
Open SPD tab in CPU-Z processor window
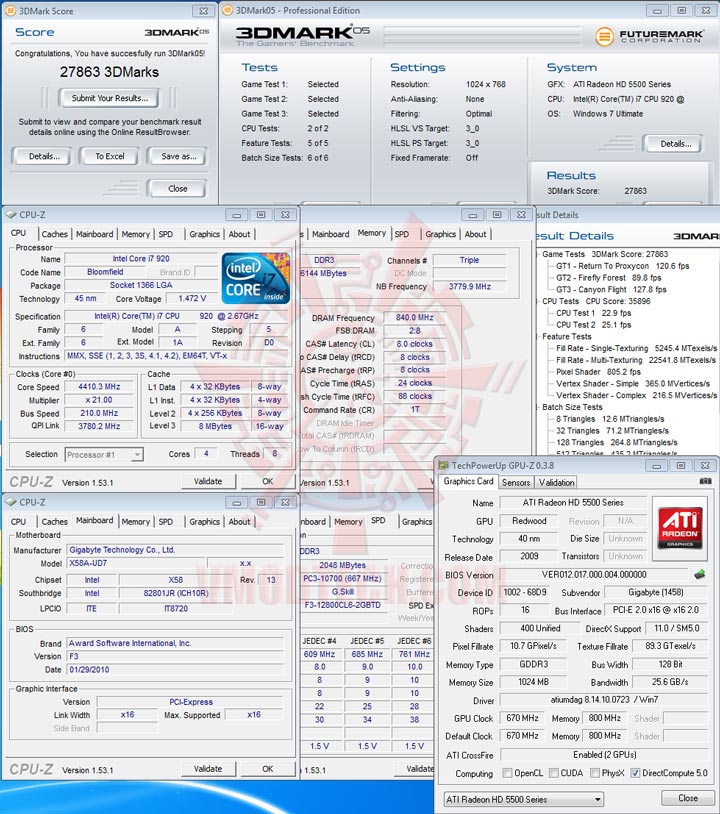click(166, 234)
